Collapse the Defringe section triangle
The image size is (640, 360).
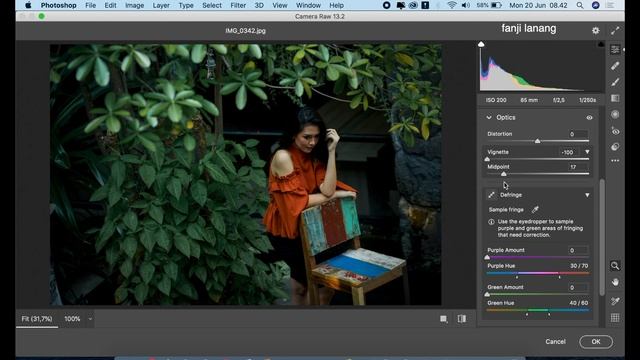click(x=587, y=195)
